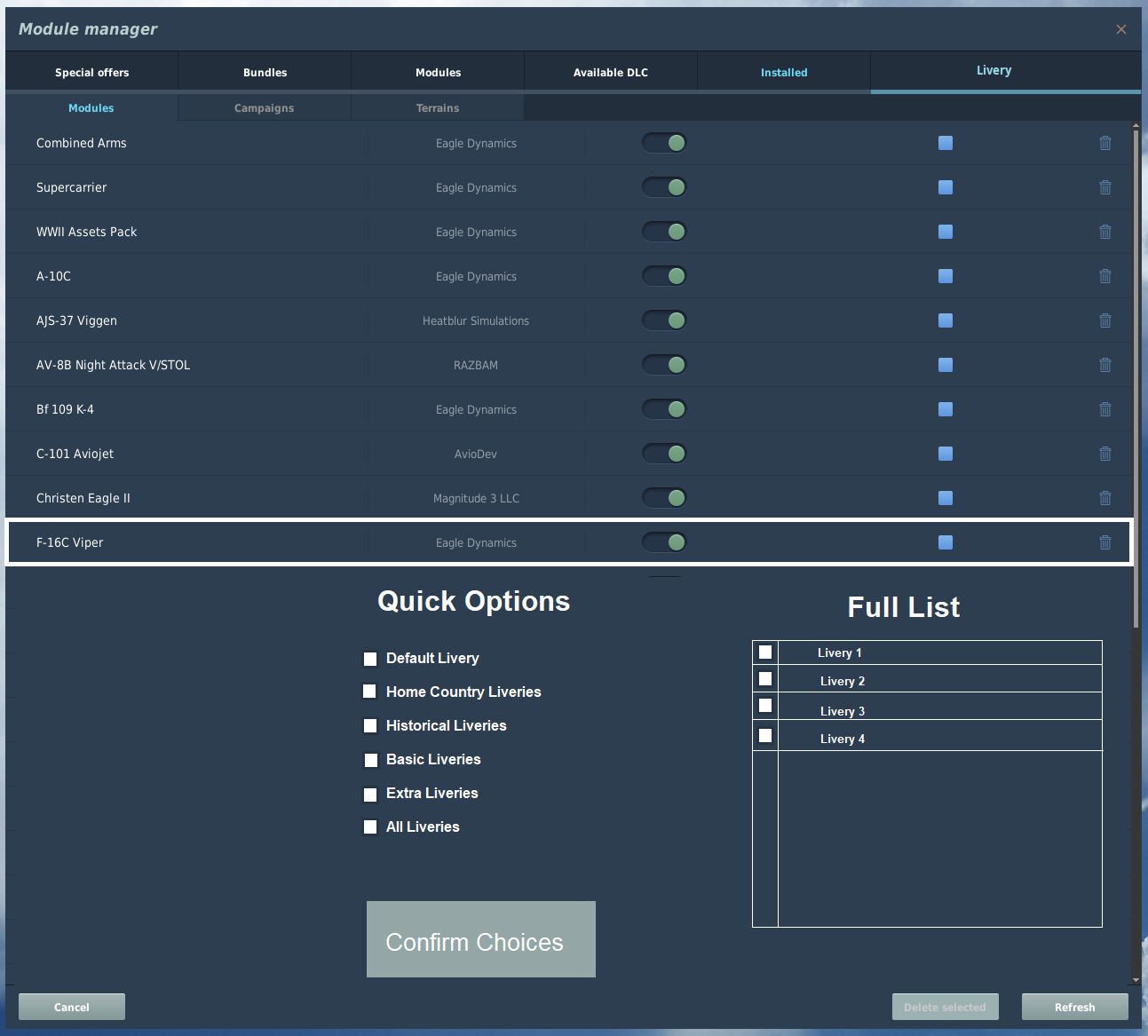
Task: Click the Supercarrier trash icon
Action: click(x=1105, y=187)
